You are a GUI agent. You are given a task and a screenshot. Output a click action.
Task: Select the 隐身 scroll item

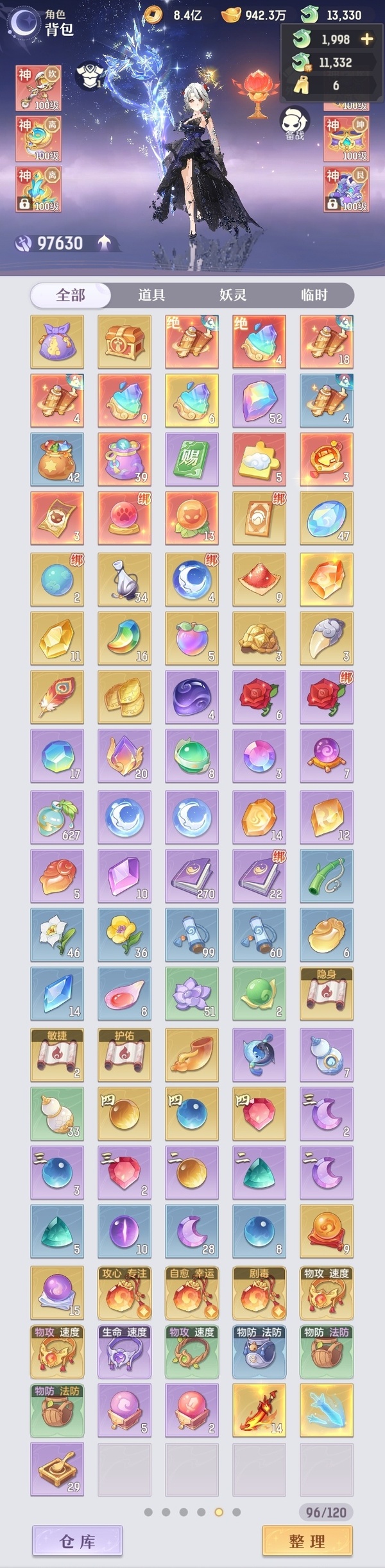[327, 994]
